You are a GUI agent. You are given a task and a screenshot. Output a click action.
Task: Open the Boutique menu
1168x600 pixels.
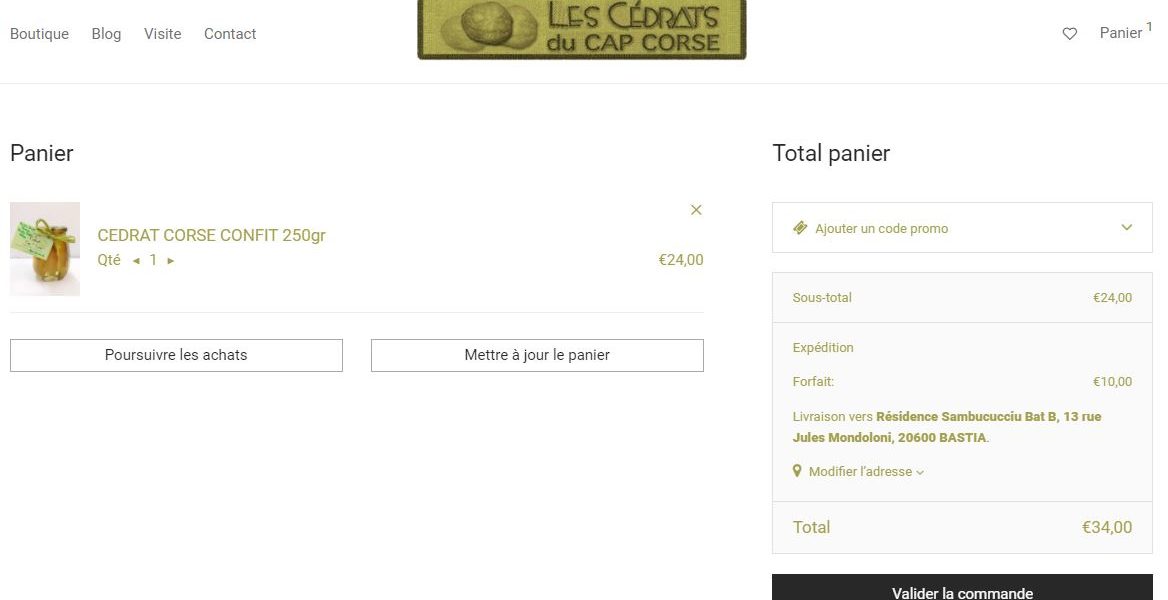pos(39,34)
